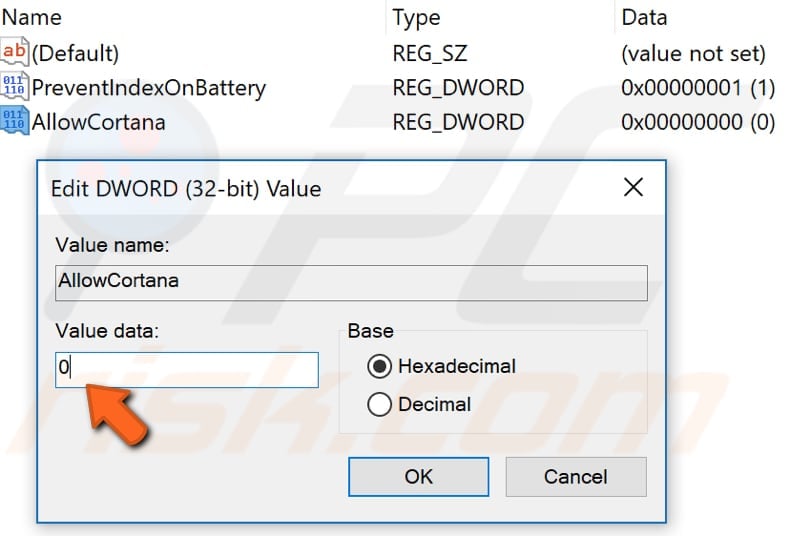Click REG_DWORD type of PreventIndexOnBattery
This screenshot has height=536, width=790.
click(458, 88)
